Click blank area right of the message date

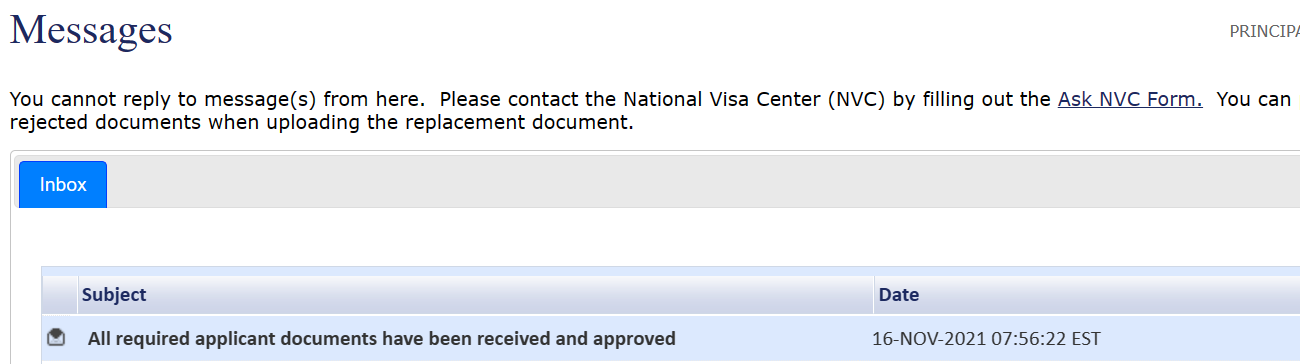[x=1200, y=339]
